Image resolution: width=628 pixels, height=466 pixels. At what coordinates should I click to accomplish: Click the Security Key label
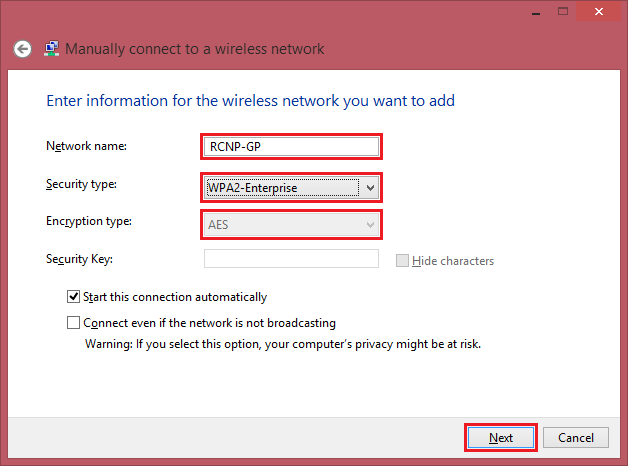pos(79,260)
